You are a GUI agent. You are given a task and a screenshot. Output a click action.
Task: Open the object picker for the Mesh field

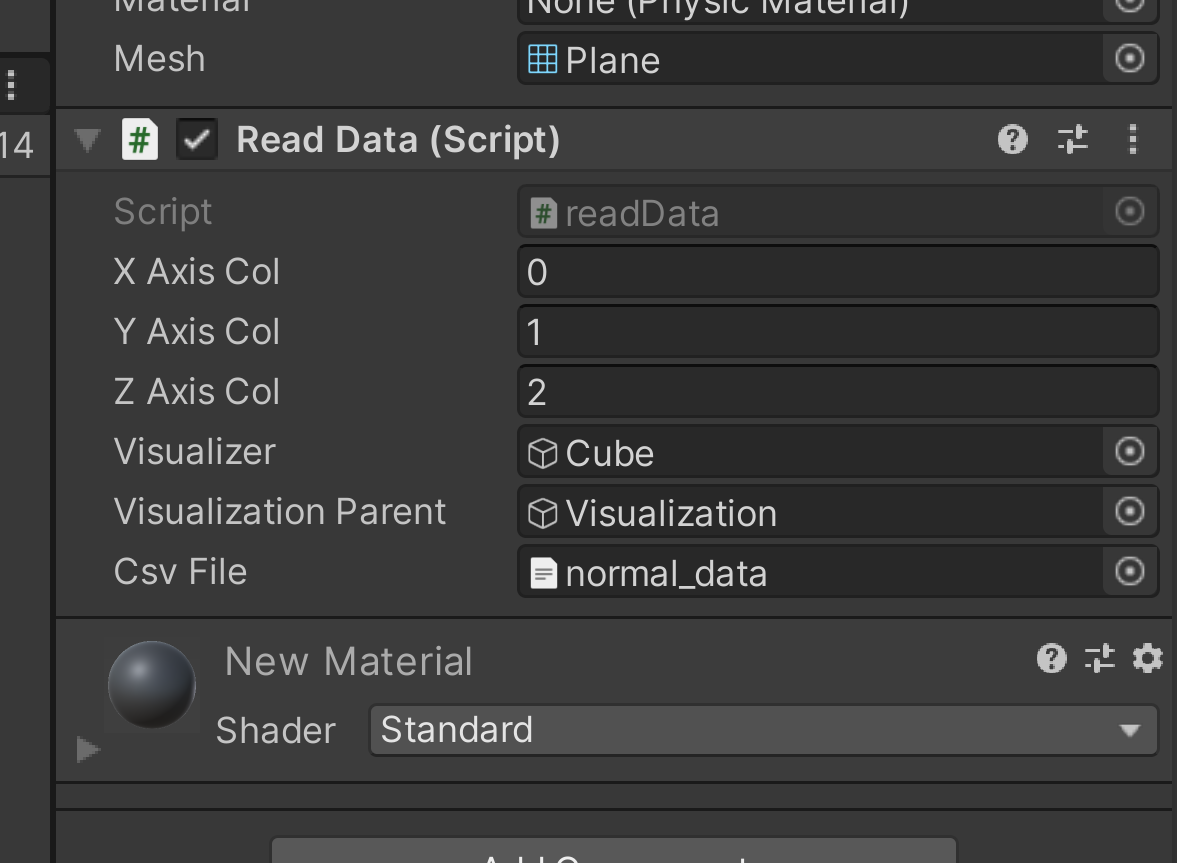click(x=1128, y=59)
